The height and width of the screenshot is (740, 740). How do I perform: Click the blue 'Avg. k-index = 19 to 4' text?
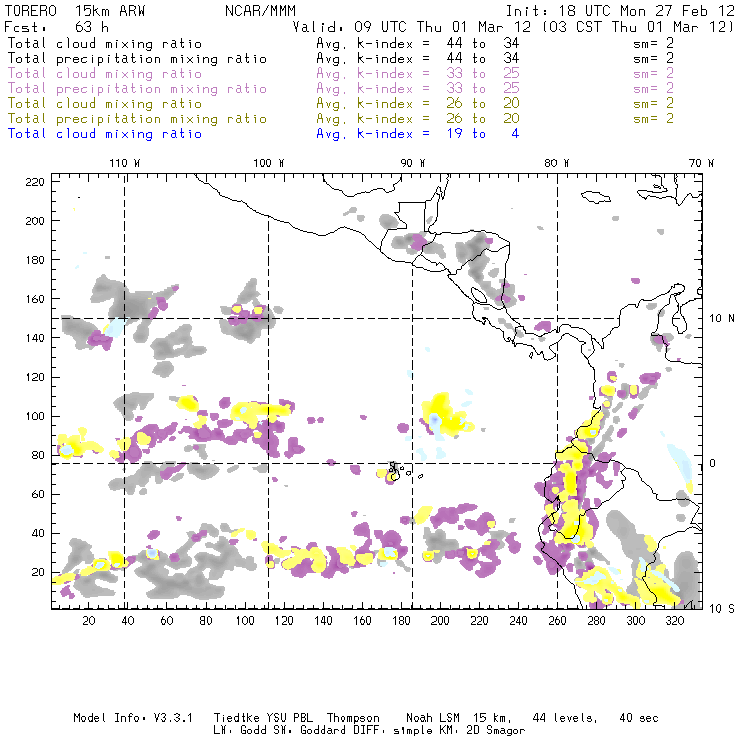point(418,134)
